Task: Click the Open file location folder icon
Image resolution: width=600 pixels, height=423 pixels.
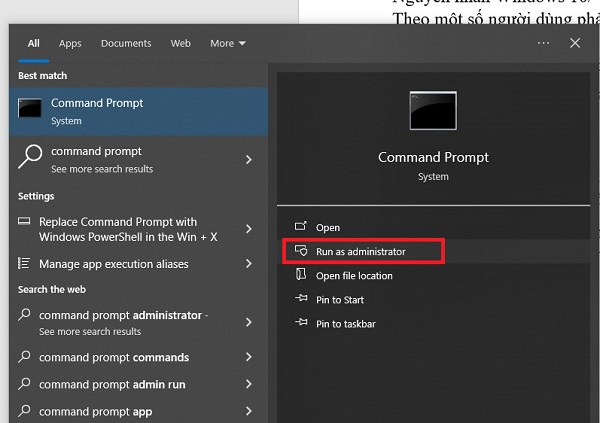Action: click(x=301, y=274)
